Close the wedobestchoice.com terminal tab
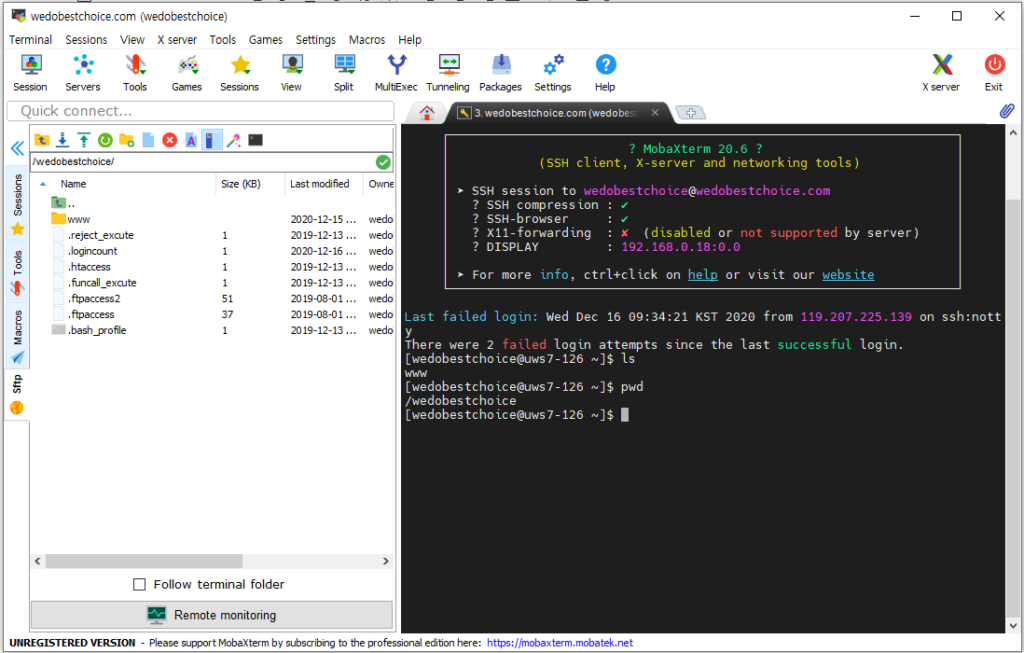1024x653 pixels. point(655,112)
